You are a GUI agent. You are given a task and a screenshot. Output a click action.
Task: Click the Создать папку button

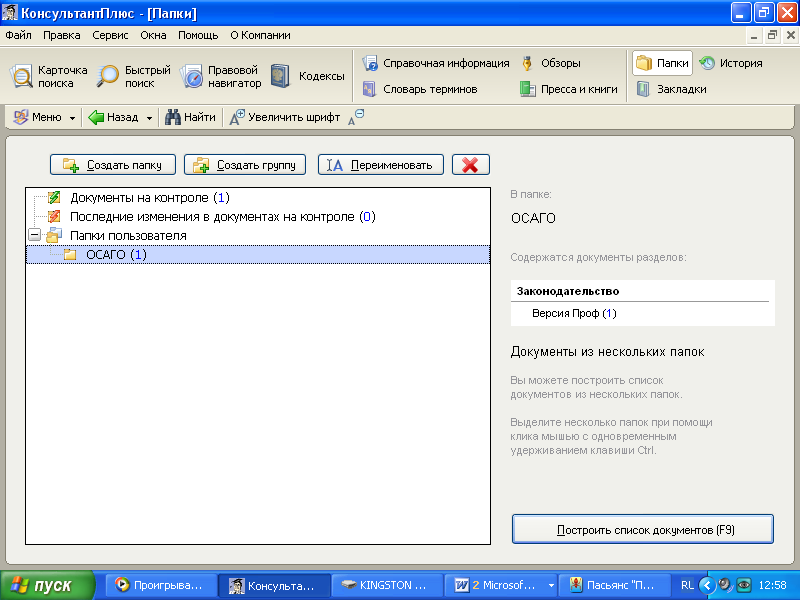pyautogui.click(x=113, y=165)
